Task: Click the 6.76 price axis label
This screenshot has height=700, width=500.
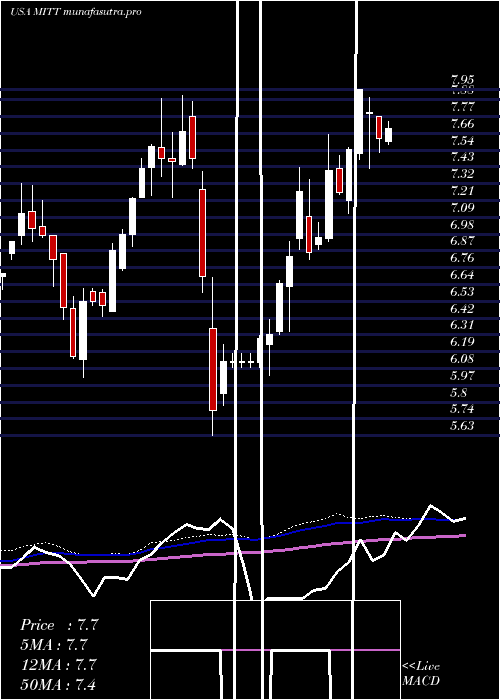Action: 462,258
